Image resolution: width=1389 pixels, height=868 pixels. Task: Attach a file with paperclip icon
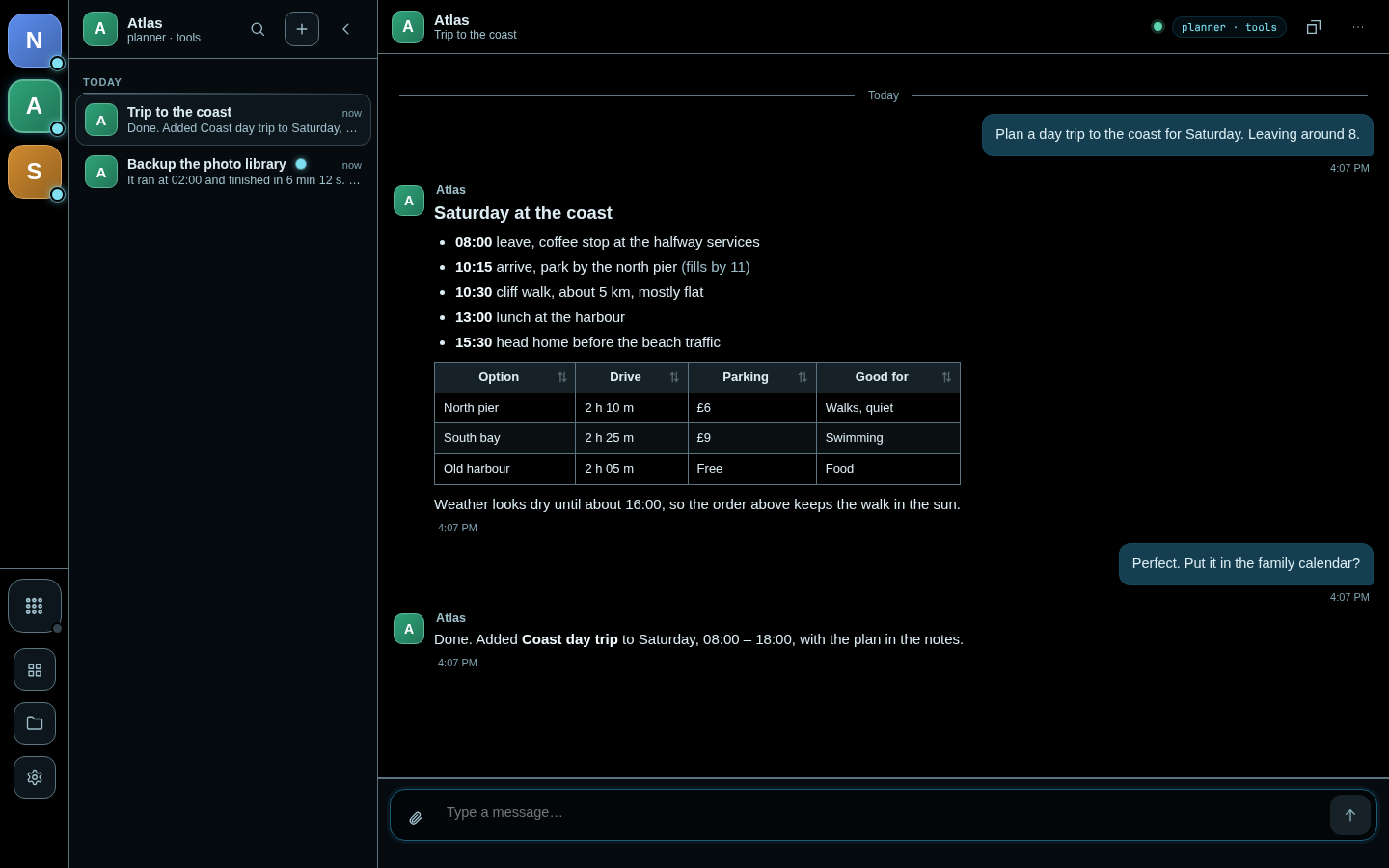(416, 818)
